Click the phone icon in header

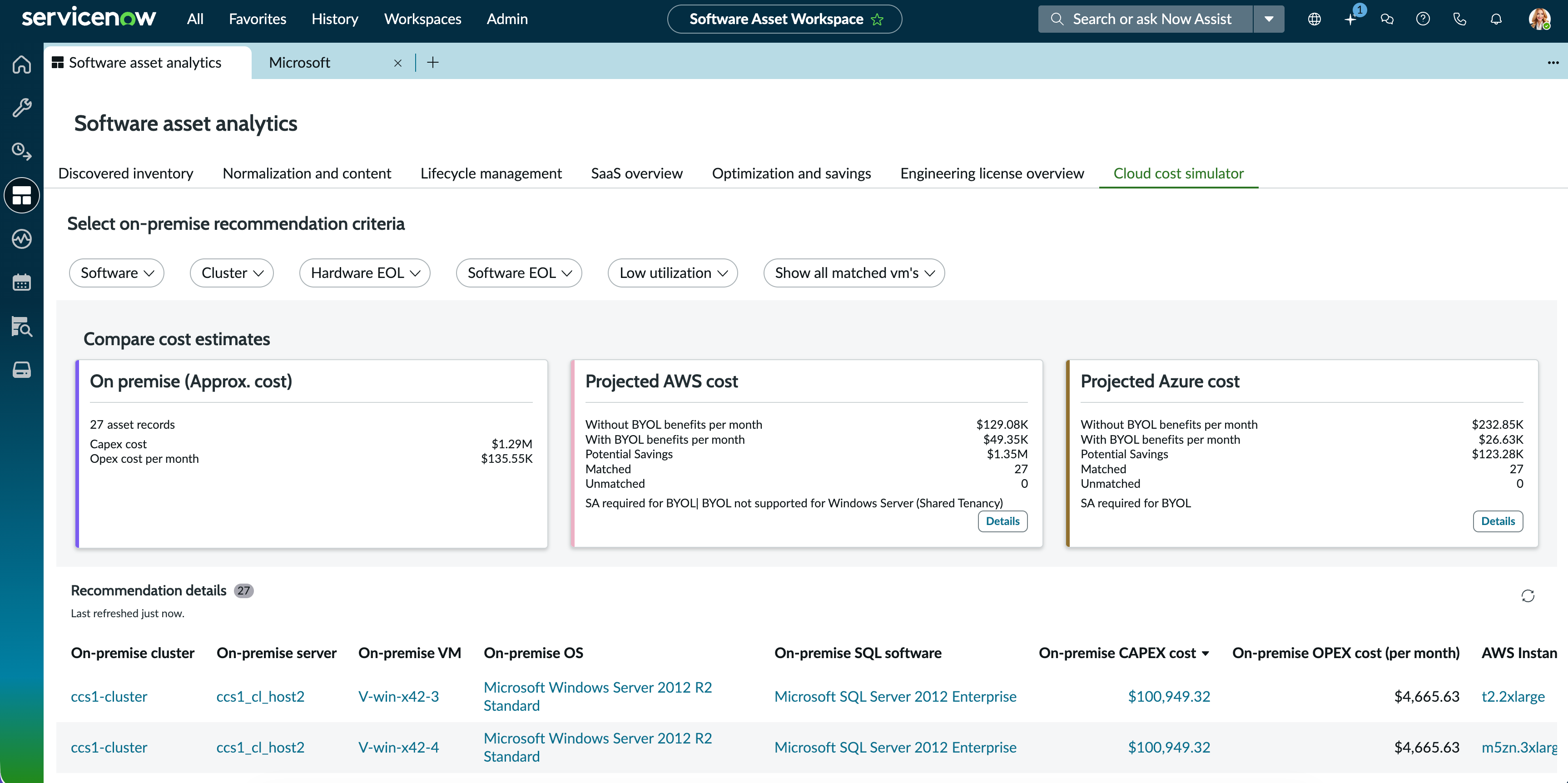click(1459, 20)
